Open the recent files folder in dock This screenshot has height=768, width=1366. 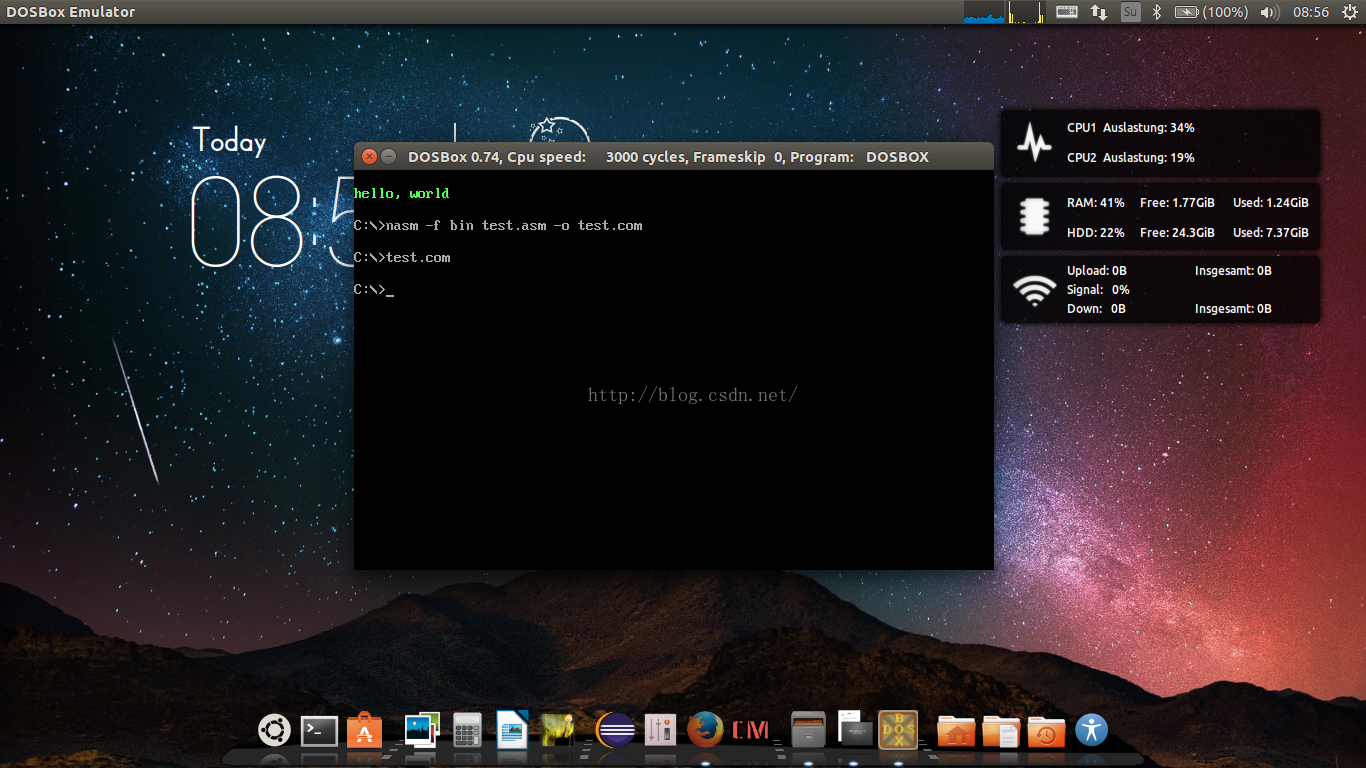(x=1046, y=731)
